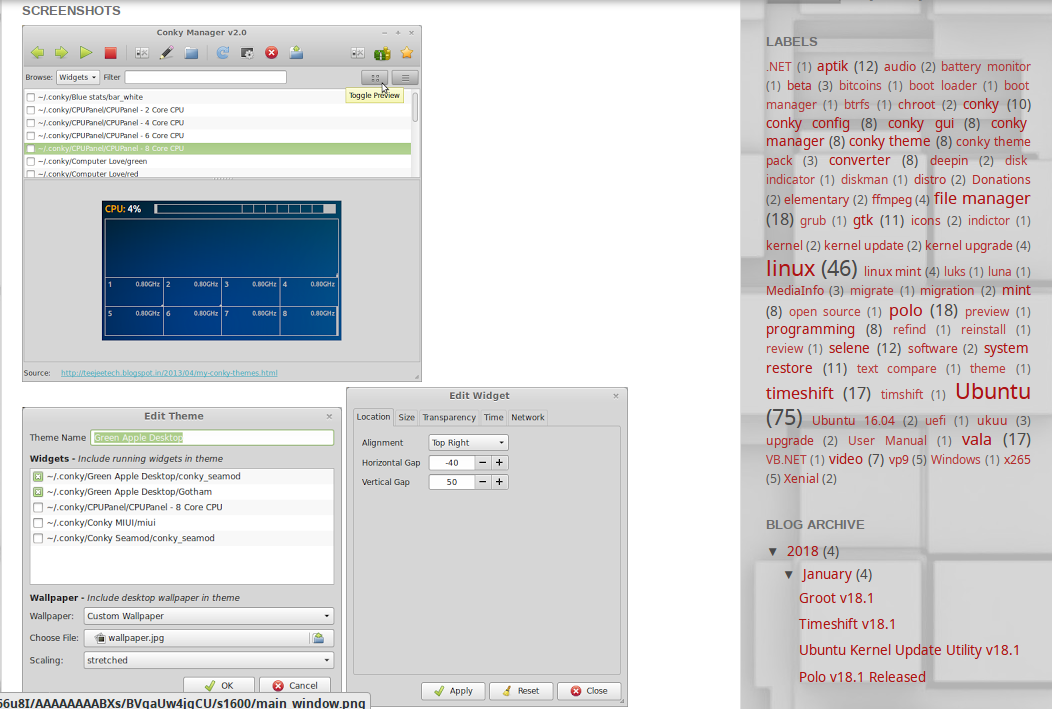Screen dimensions: 1052x709
Task: Open the Alignment dropdown showing Top Right
Action: pos(468,443)
